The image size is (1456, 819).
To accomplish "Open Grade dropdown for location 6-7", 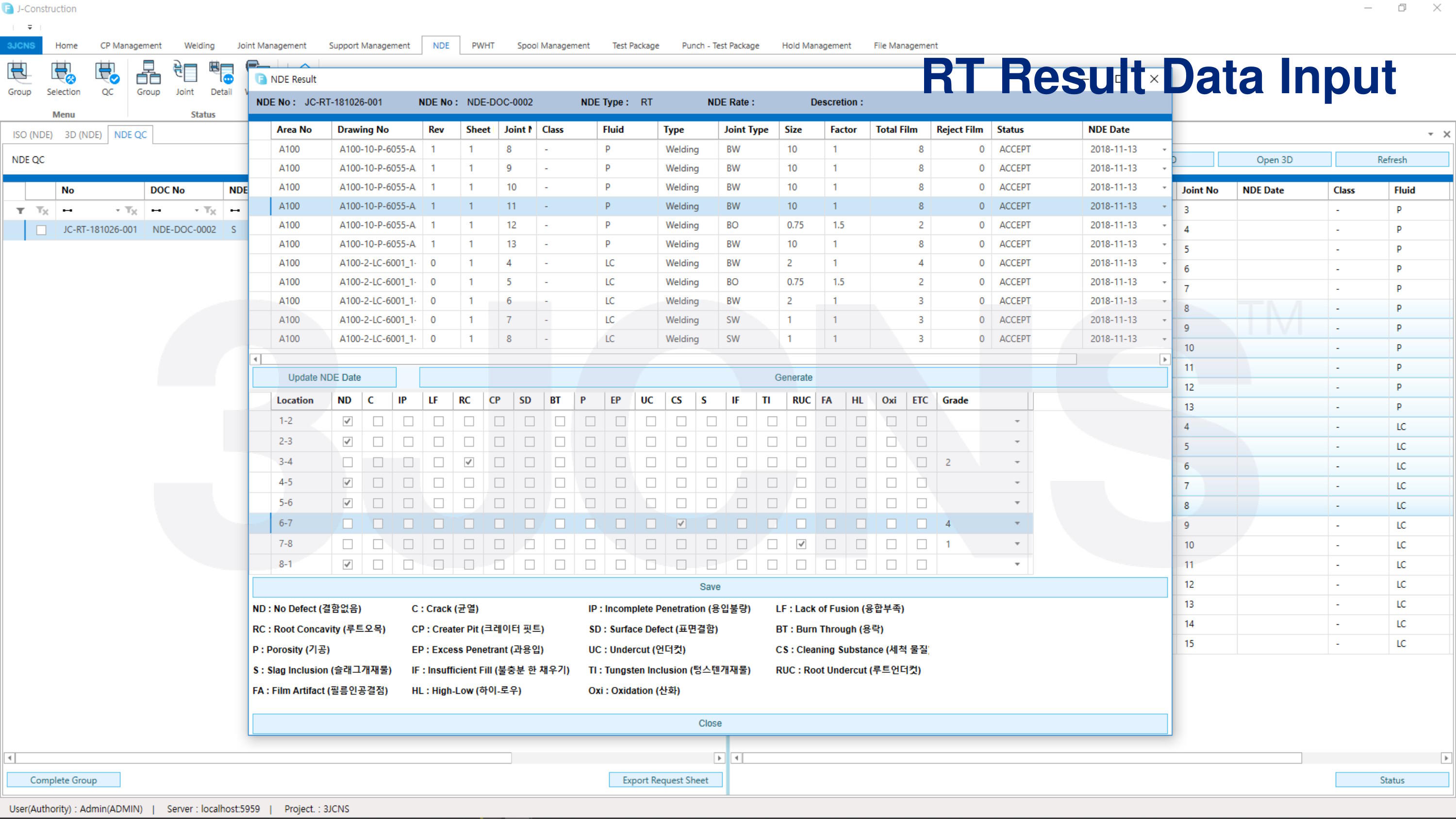I will pos(1017,523).
